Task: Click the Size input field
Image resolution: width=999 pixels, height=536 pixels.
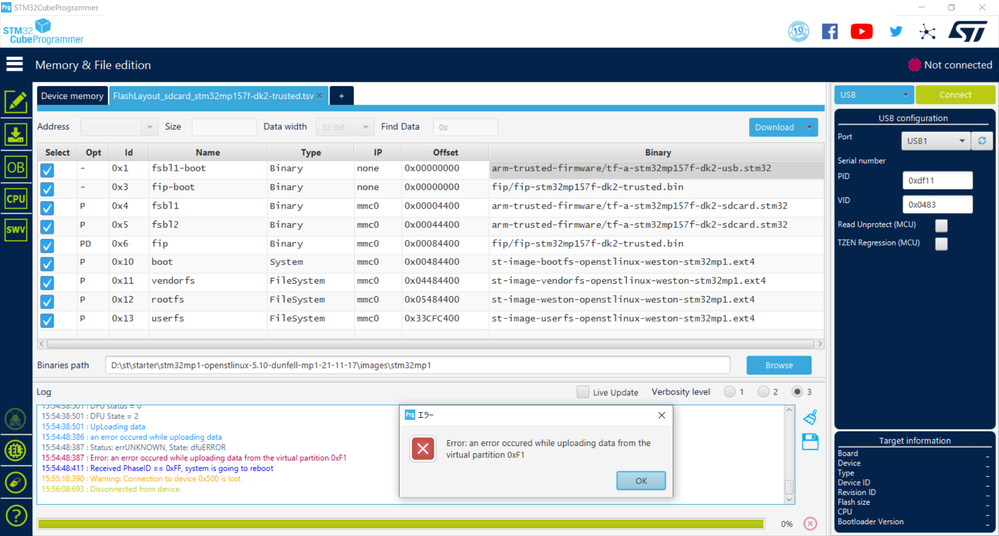Action: 224,127
